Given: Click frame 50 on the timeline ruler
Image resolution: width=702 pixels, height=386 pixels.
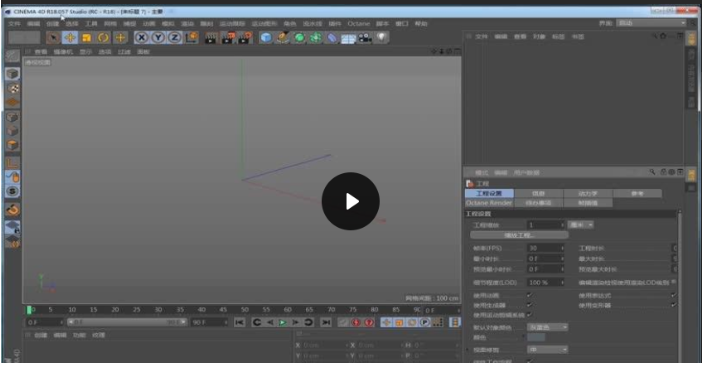Looking at the screenshot, I should tap(244, 309).
